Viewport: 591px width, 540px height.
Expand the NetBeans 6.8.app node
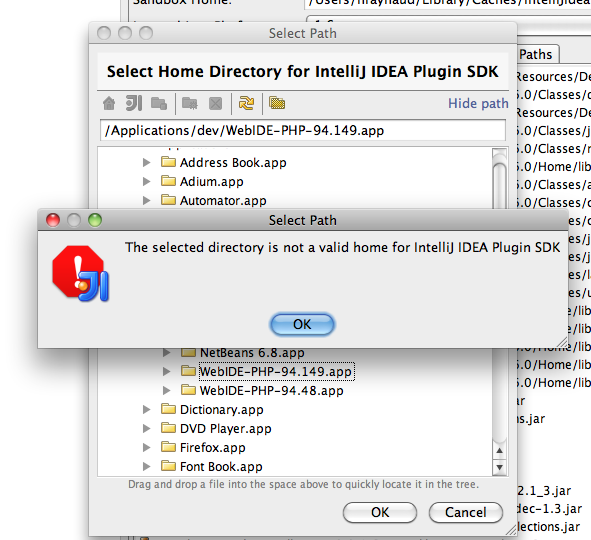pyautogui.click(x=166, y=353)
